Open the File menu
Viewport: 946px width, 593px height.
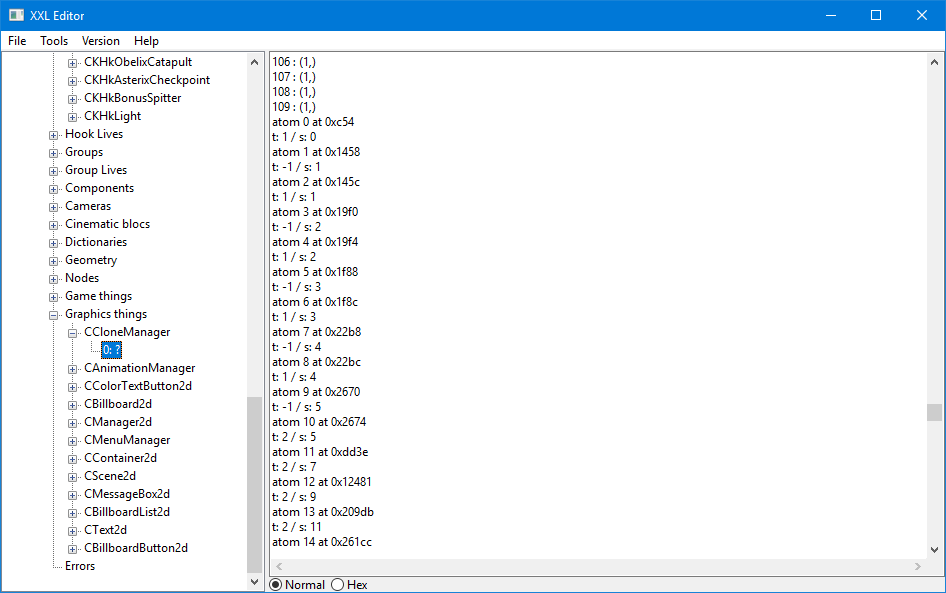(17, 41)
